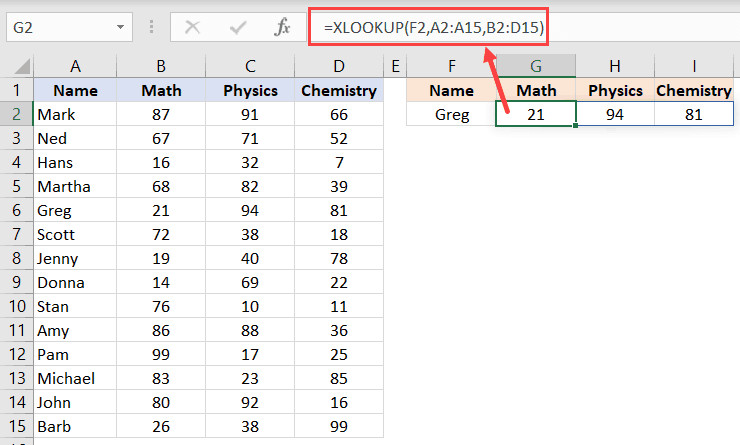Select cell A6 with name Greg
This screenshot has height=445, width=740.
coord(75,210)
